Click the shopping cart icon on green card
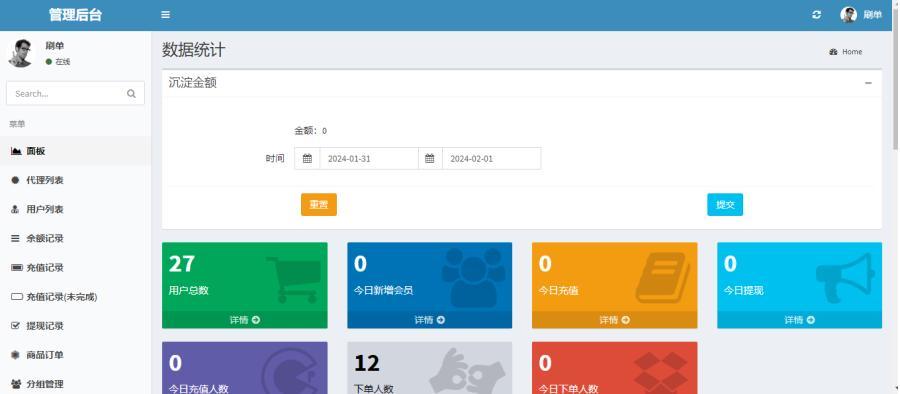Image resolution: width=900 pixels, height=394 pixels. [x=294, y=279]
